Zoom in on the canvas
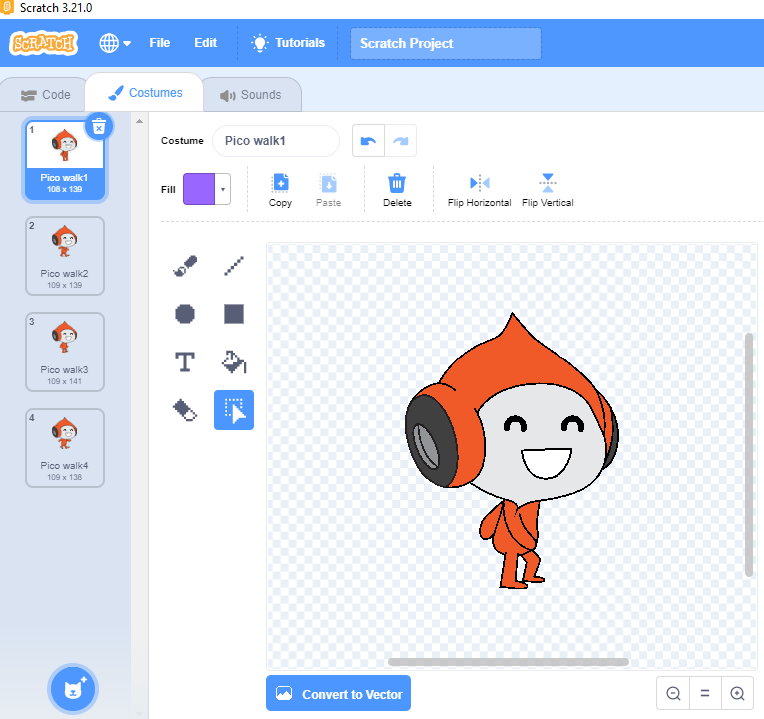 (x=737, y=693)
